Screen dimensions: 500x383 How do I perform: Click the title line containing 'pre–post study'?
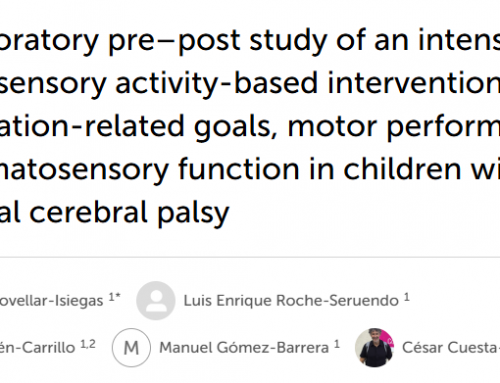click(250, 42)
